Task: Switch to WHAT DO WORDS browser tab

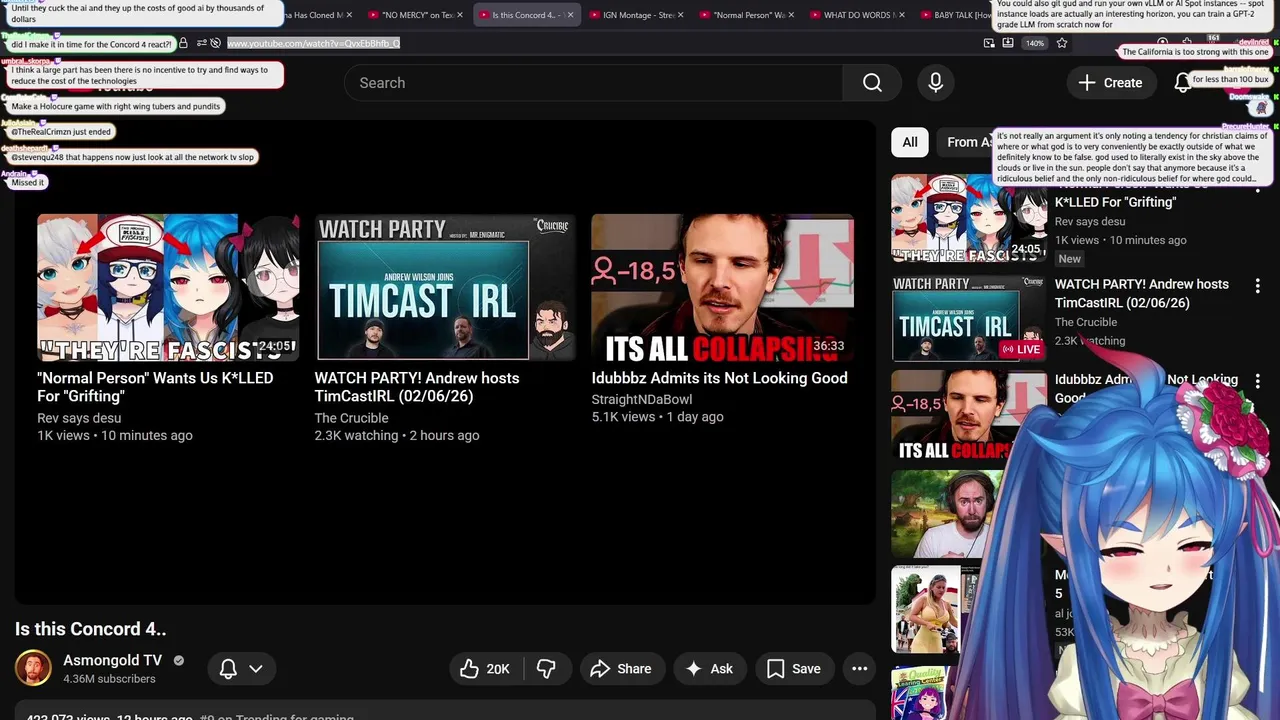Action: [859, 15]
